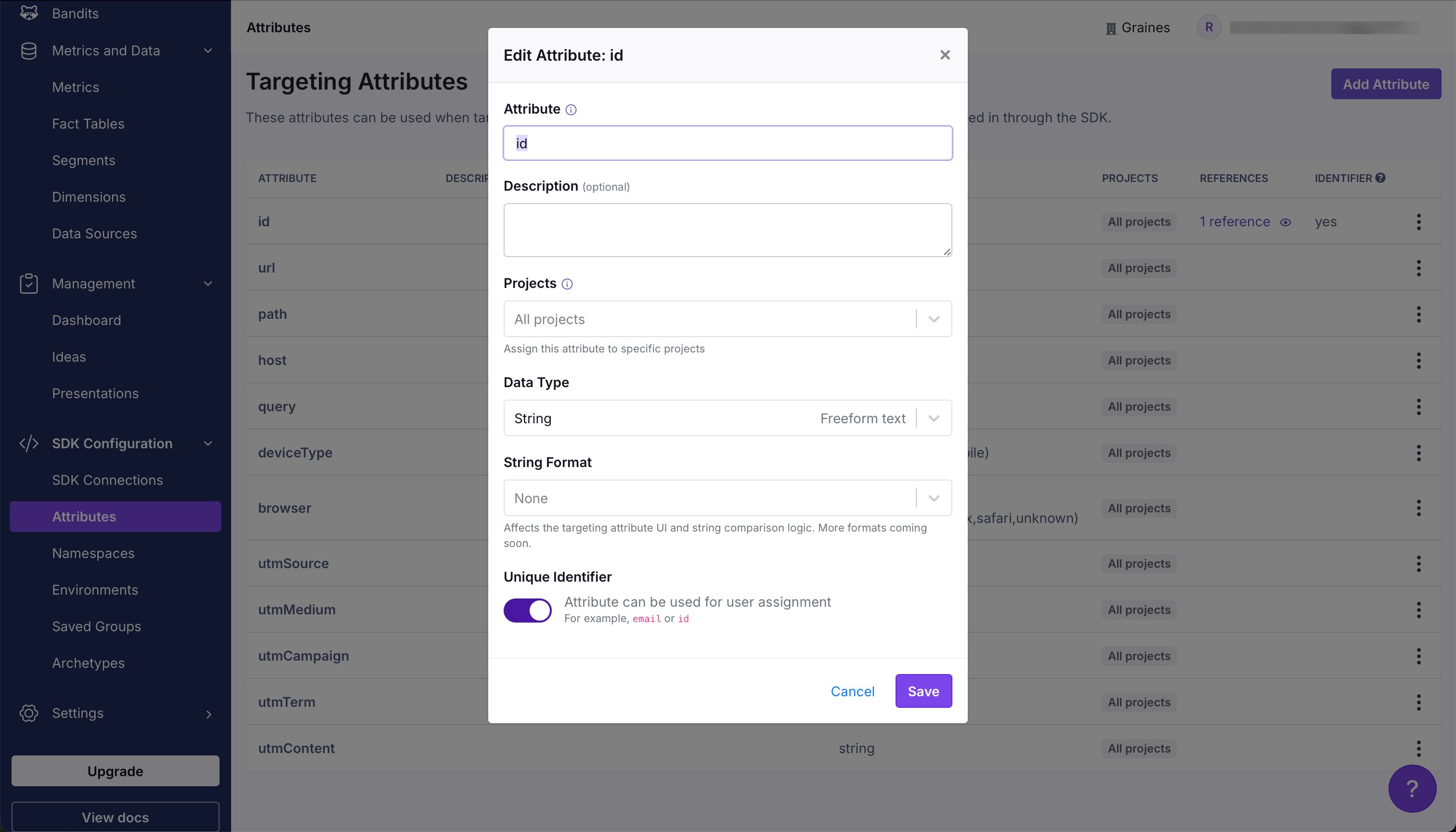Screen dimensions: 1456x832
Task: Open Namespaces sidebar item
Action: click(x=93, y=553)
